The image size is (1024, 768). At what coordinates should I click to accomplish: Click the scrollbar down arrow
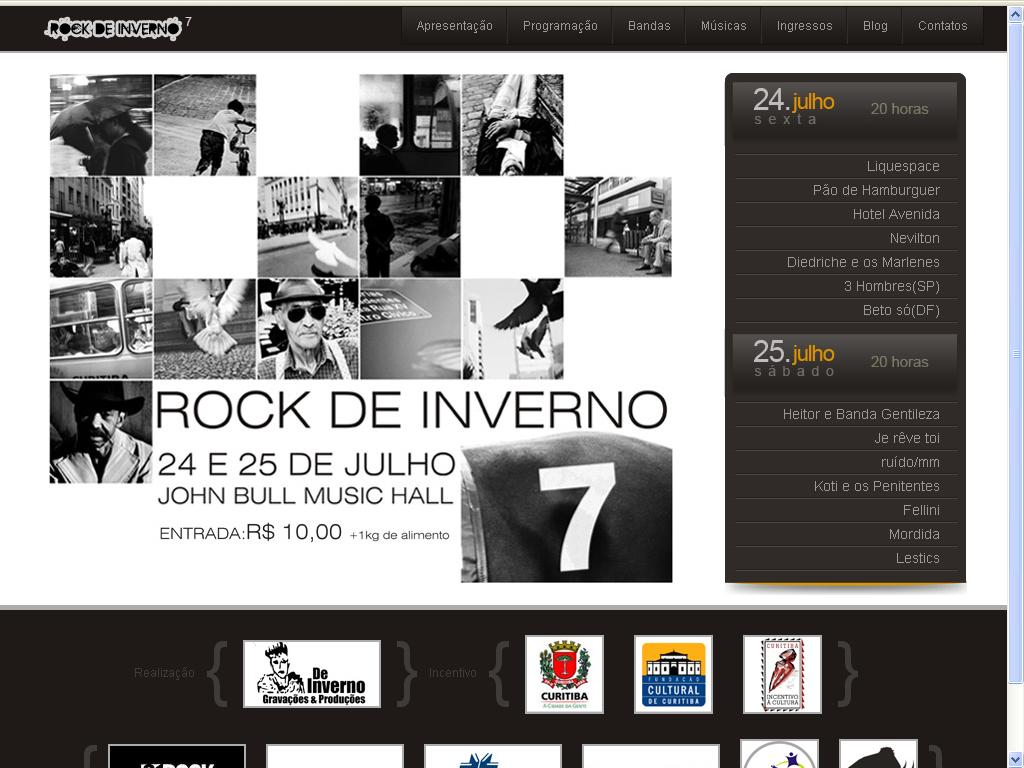click(x=1015, y=760)
